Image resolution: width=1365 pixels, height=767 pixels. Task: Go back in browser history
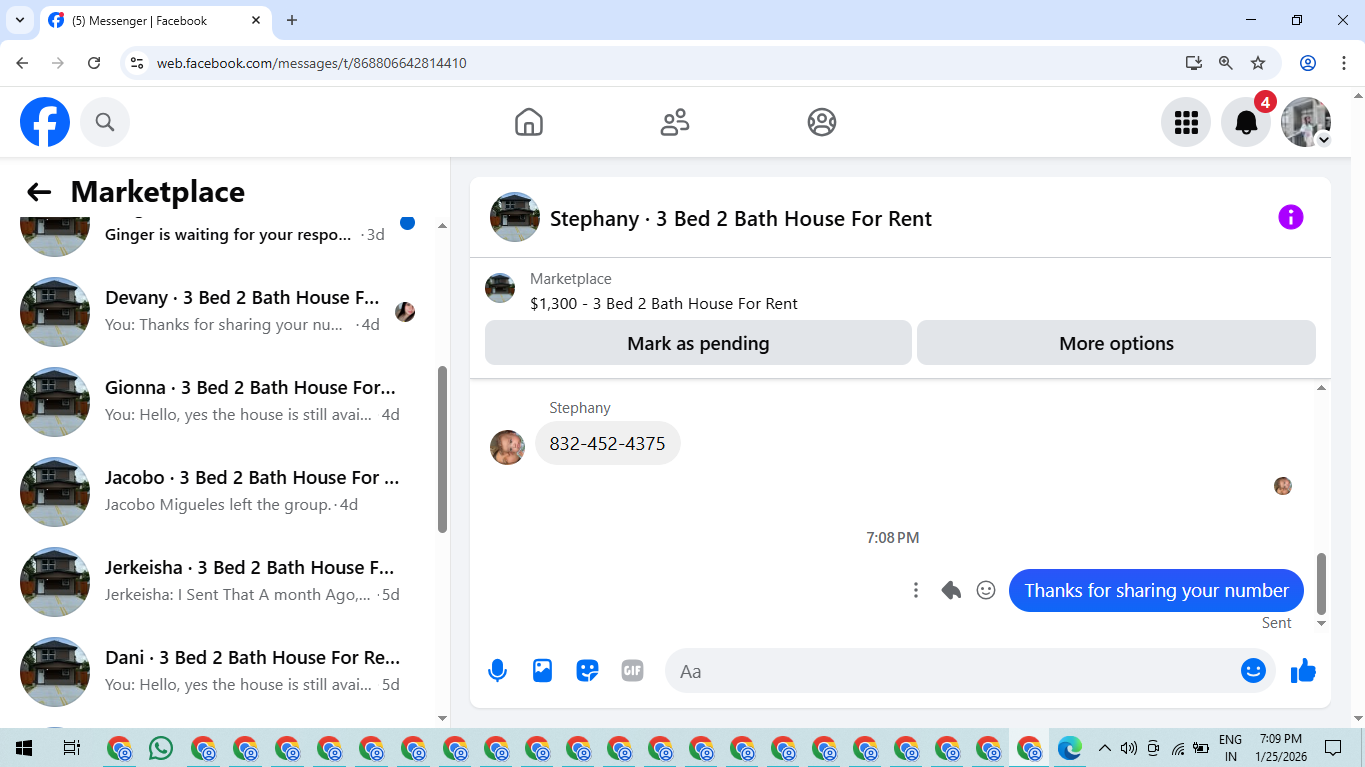pyautogui.click(x=22, y=63)
